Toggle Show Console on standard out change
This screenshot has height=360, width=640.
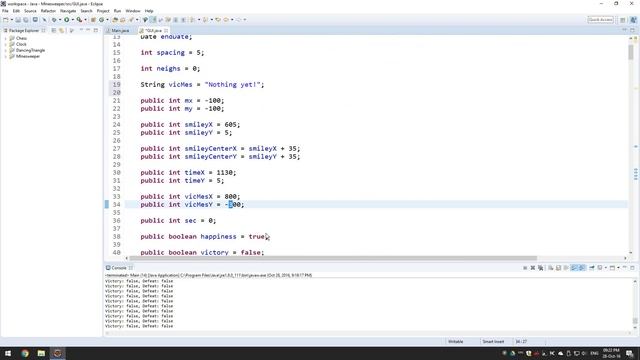574,268
